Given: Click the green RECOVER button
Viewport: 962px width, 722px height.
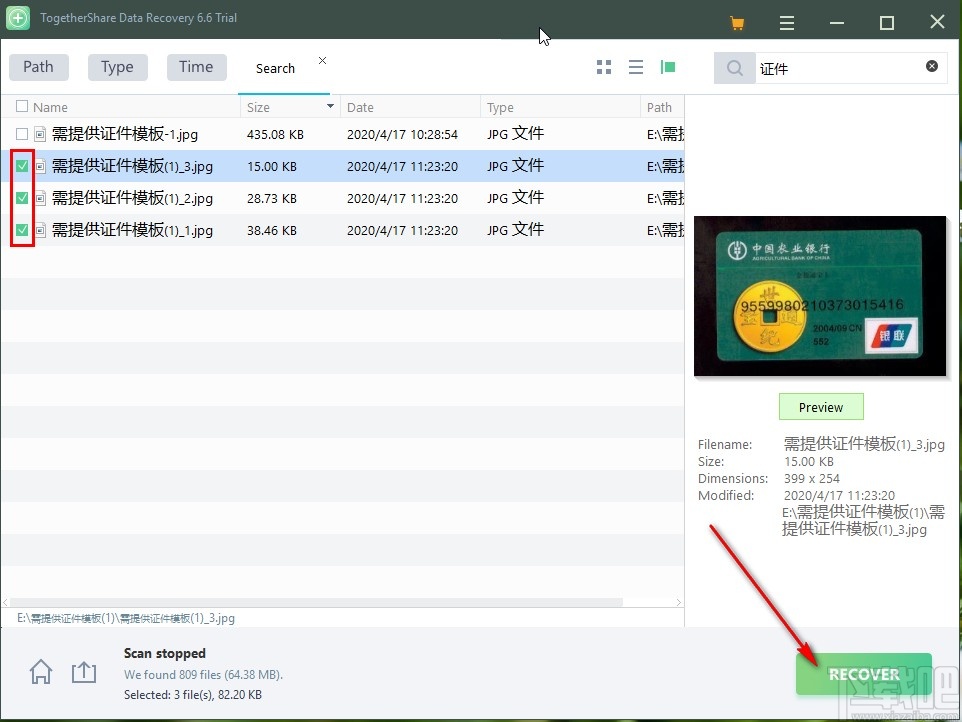Looking at the screenshot, I should point(863,673).
